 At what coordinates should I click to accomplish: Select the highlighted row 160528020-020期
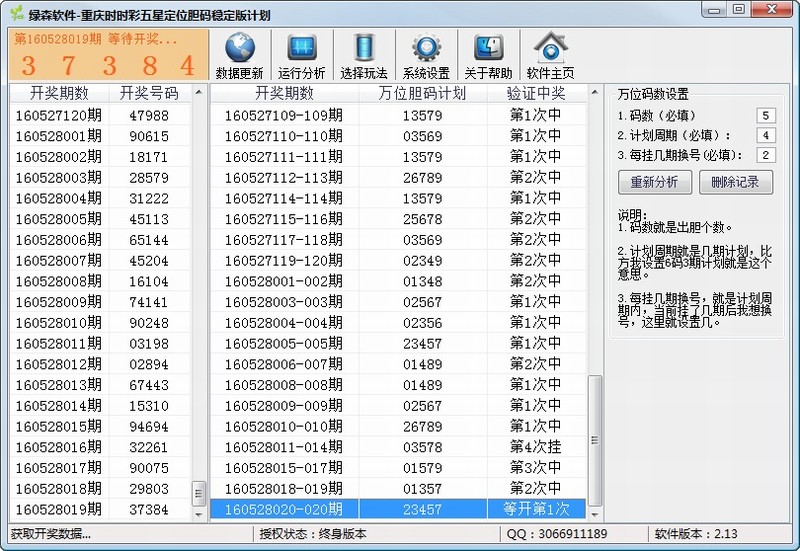point(399,509)
